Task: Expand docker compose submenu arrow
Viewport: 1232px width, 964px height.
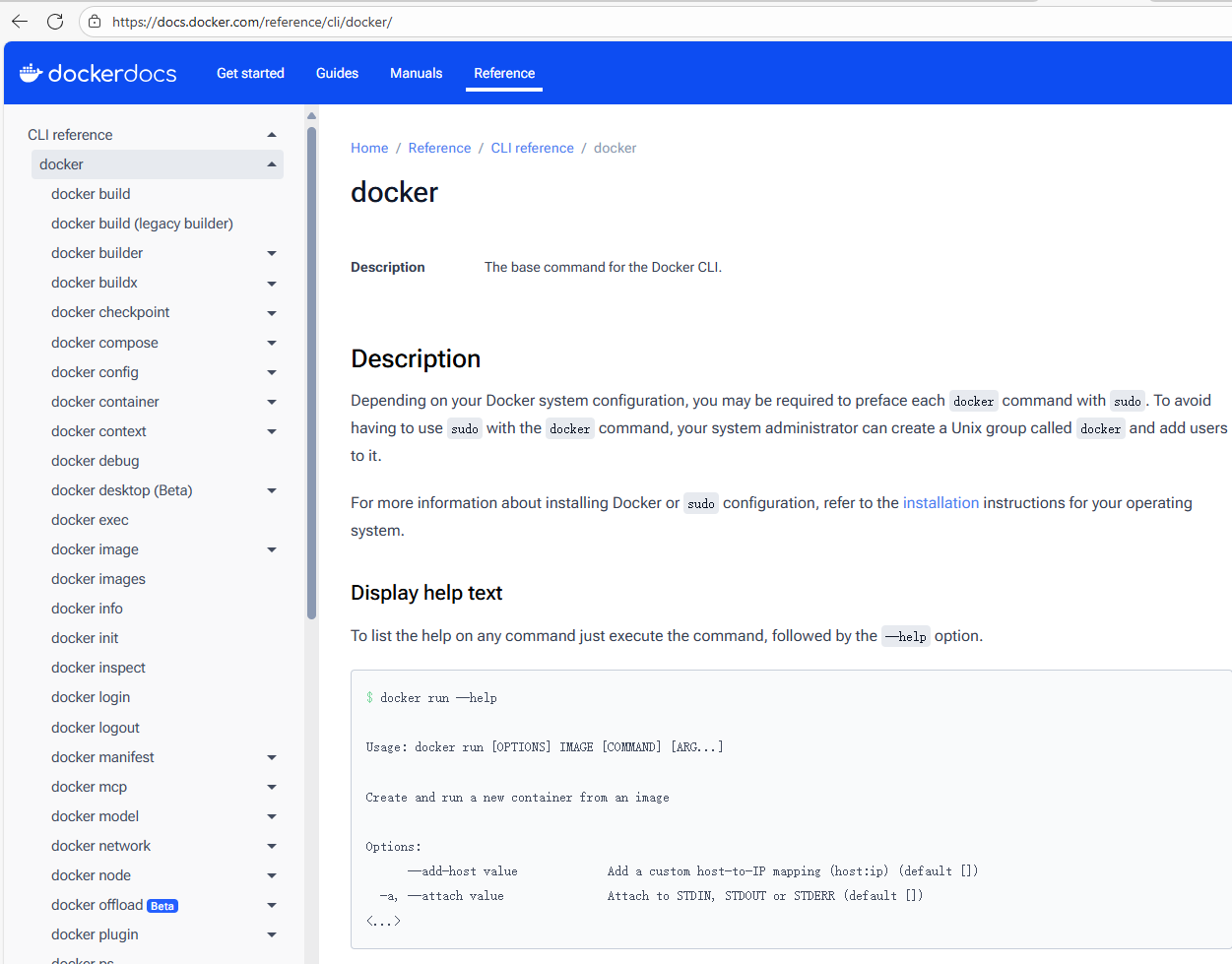Action: pyautogui.click(x=272, y=343)
